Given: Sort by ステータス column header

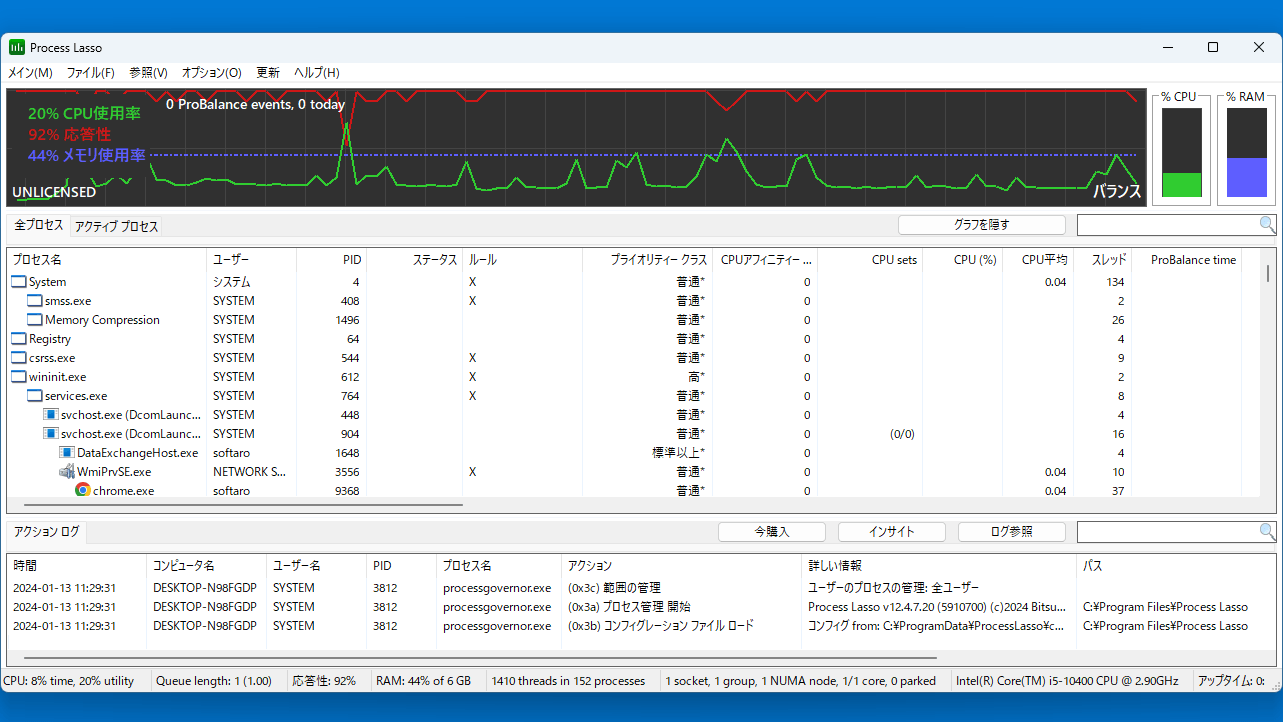Looking at the screenshot, I should pos(414,260).
